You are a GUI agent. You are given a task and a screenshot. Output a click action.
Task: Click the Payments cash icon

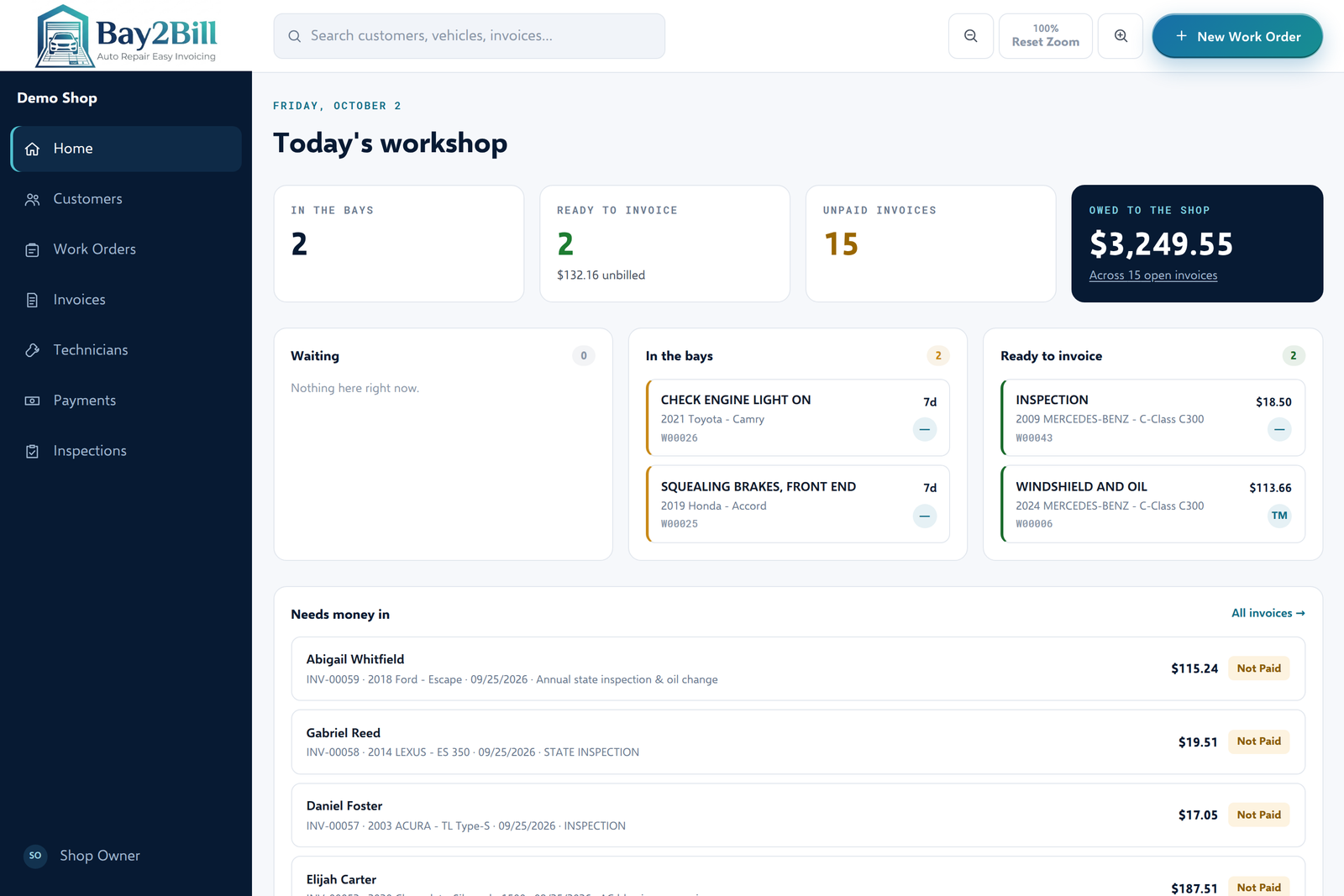(32, 401)
